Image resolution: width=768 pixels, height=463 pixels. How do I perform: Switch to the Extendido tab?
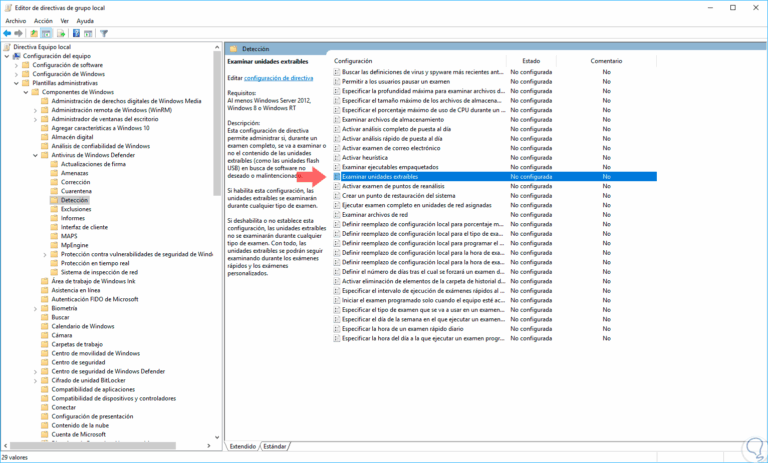coord(243,447)
